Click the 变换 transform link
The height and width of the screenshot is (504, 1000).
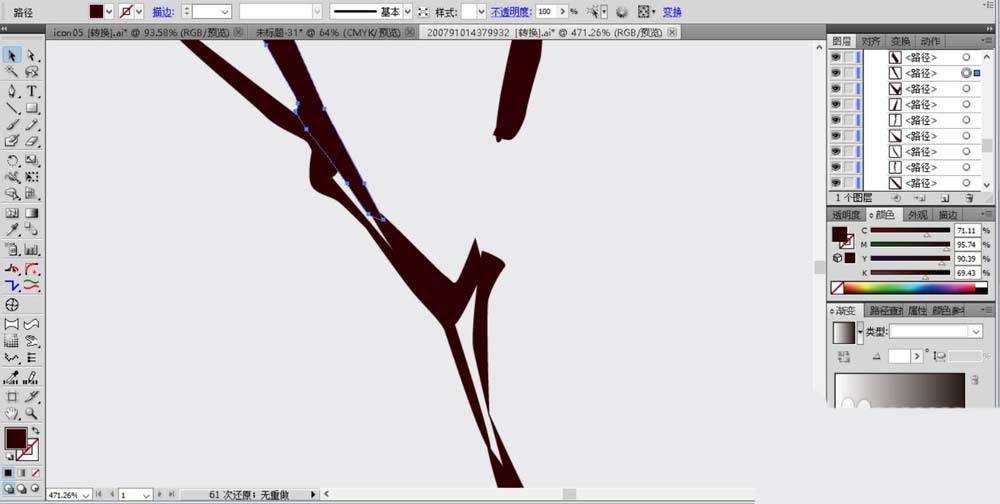672,12
